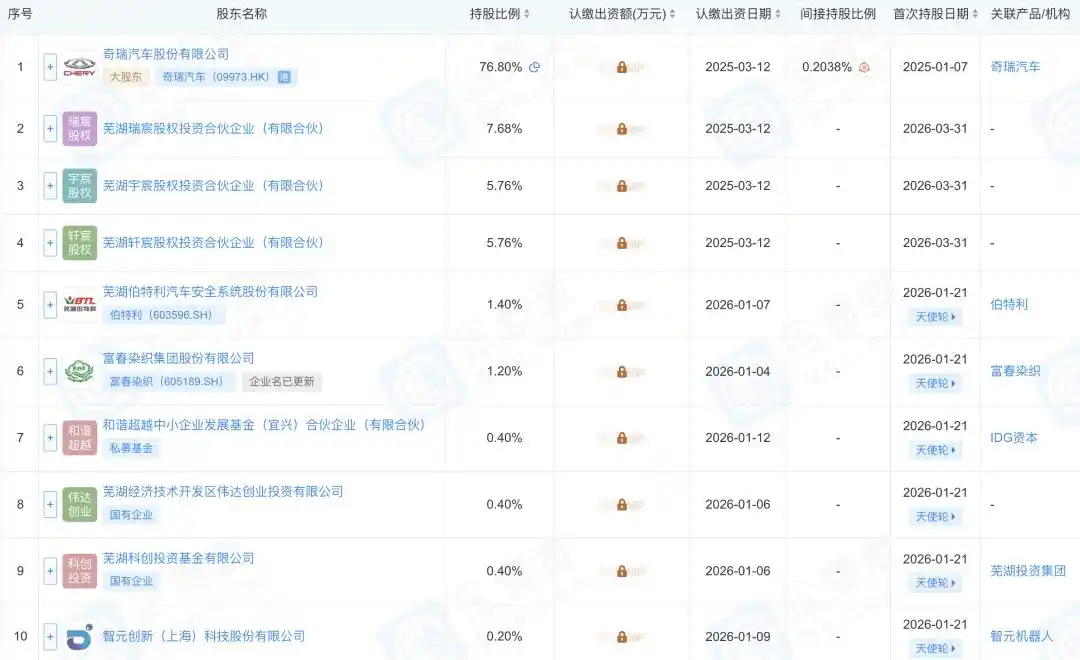The width and height of the screenshot is (1080, 660).
Task: Click the lock icon in 芜湖轩宸 row
Action: tap(621, 243)
